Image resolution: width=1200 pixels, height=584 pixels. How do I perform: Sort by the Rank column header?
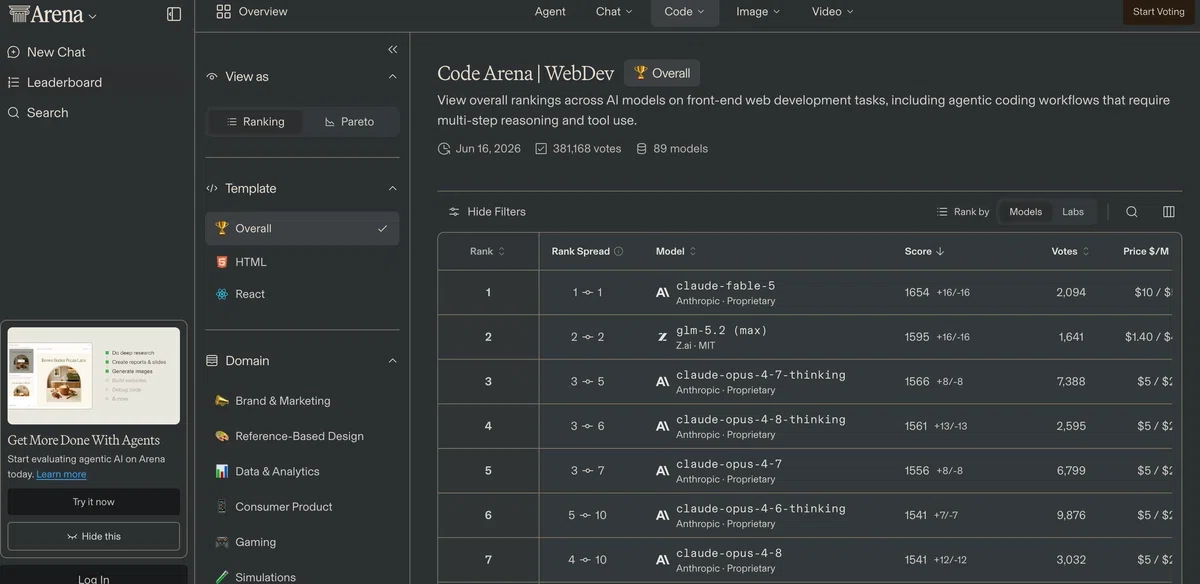tap(488, 252)
